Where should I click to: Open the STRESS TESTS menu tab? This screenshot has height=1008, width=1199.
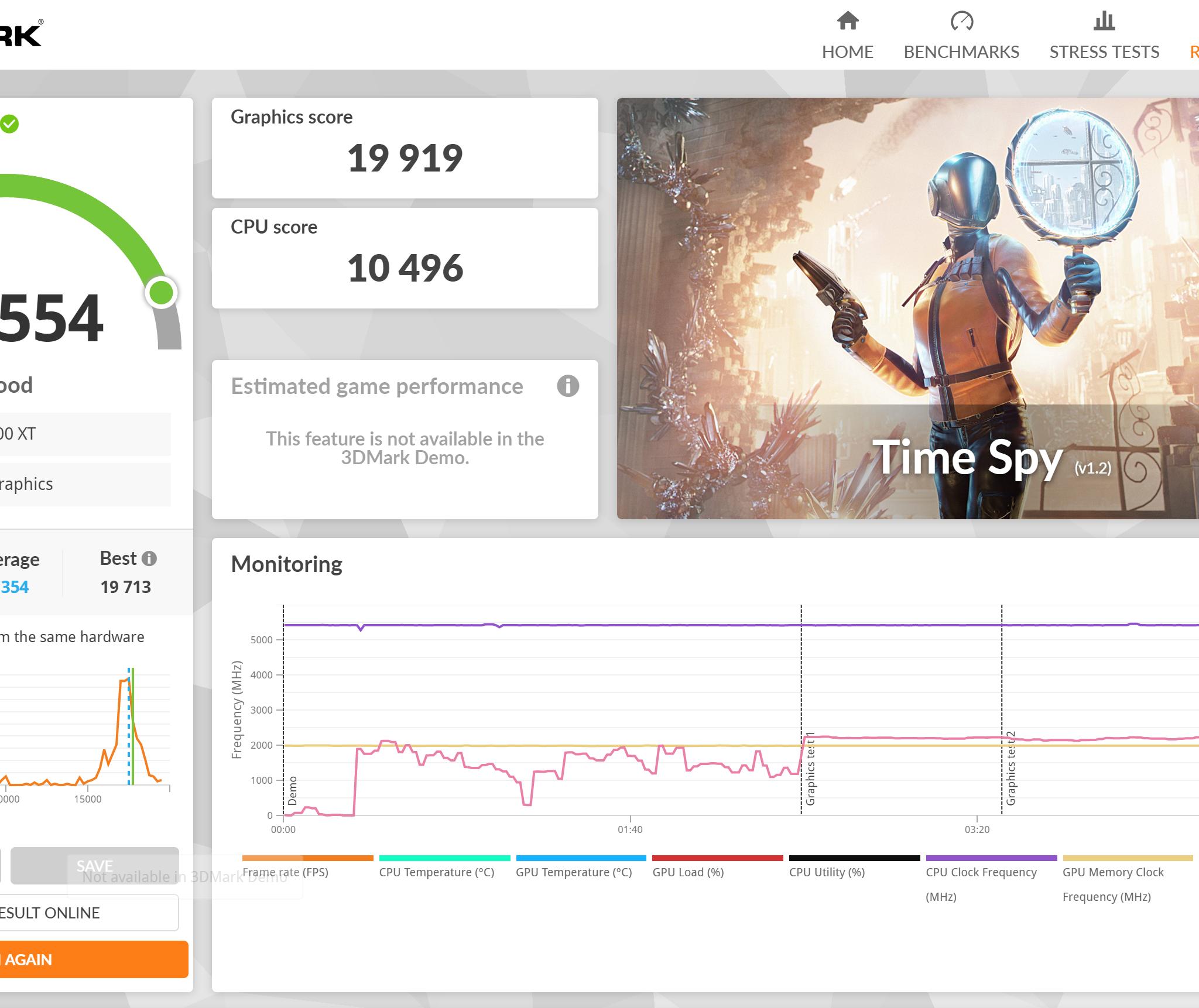[1104, 52]
